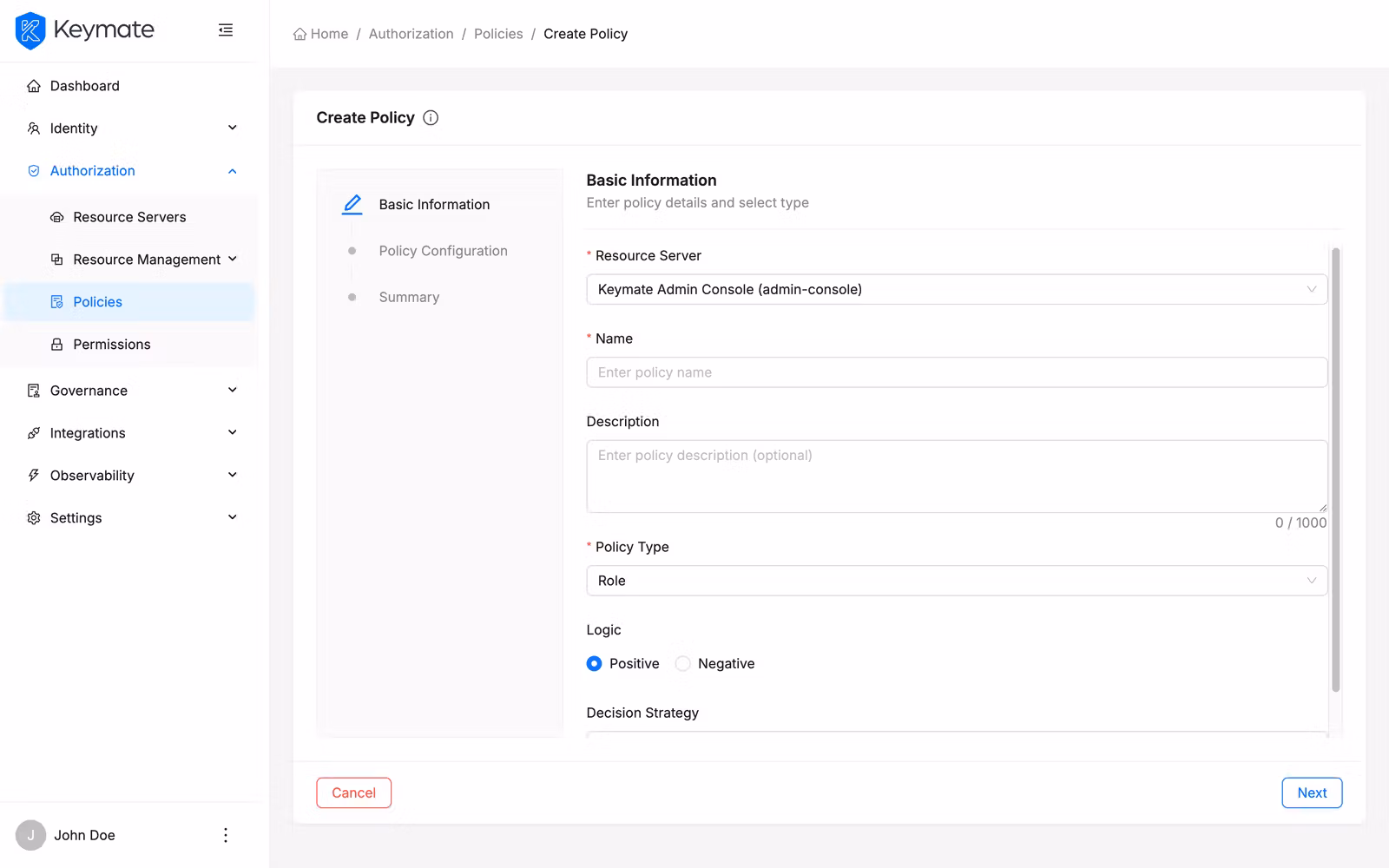Open the Resource Server dropdown
1389x868 pixels.
tap(957, 289)
